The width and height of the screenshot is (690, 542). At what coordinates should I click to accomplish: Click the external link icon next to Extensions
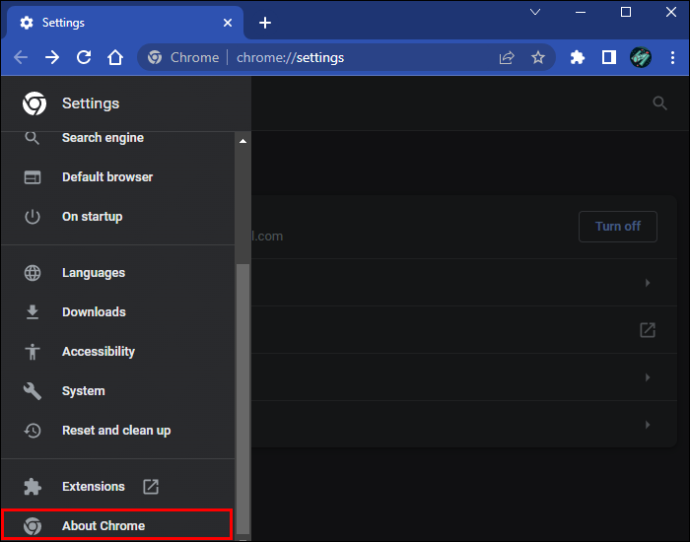click(x=150, y=487)
